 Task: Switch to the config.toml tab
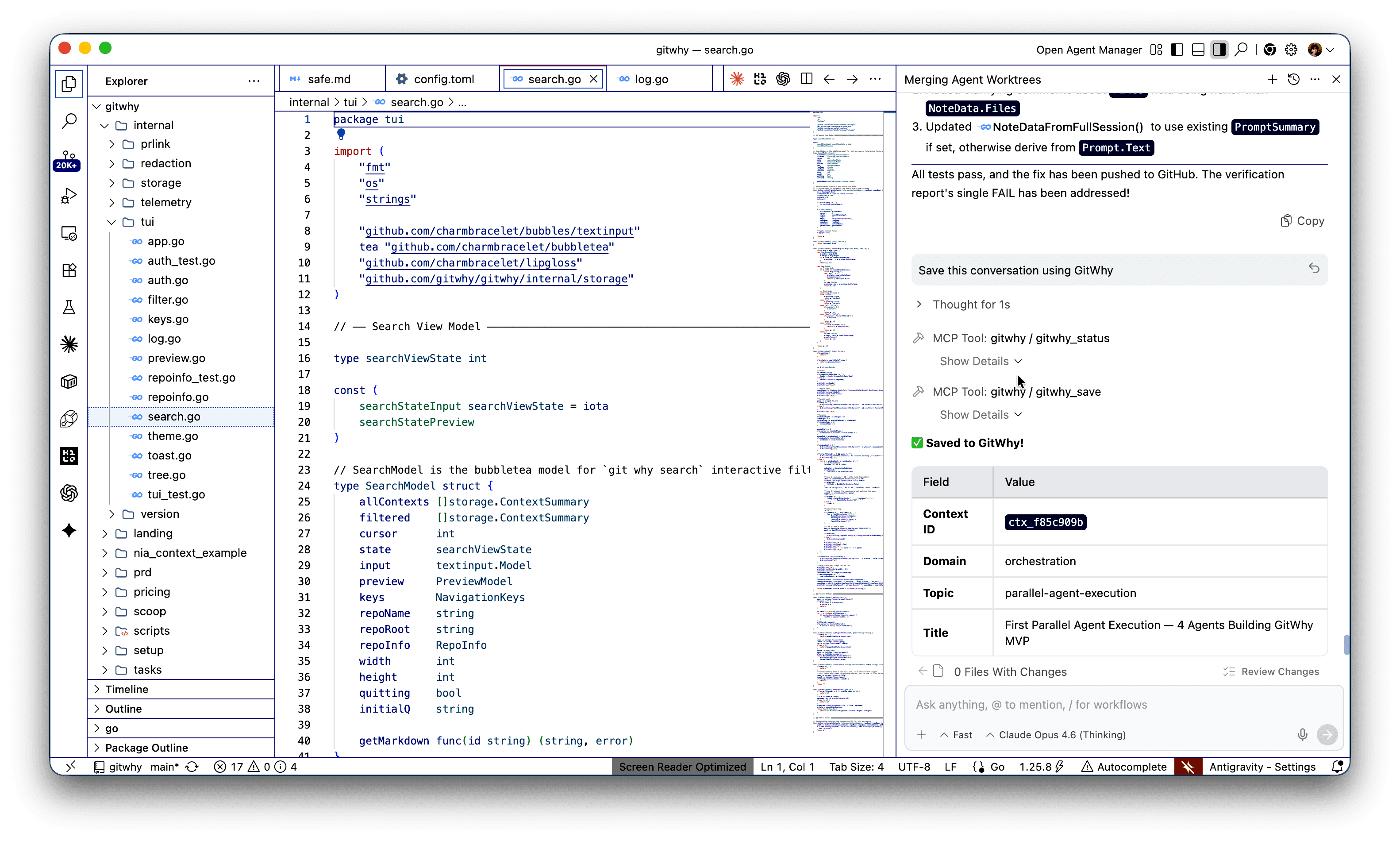[443, 79]
